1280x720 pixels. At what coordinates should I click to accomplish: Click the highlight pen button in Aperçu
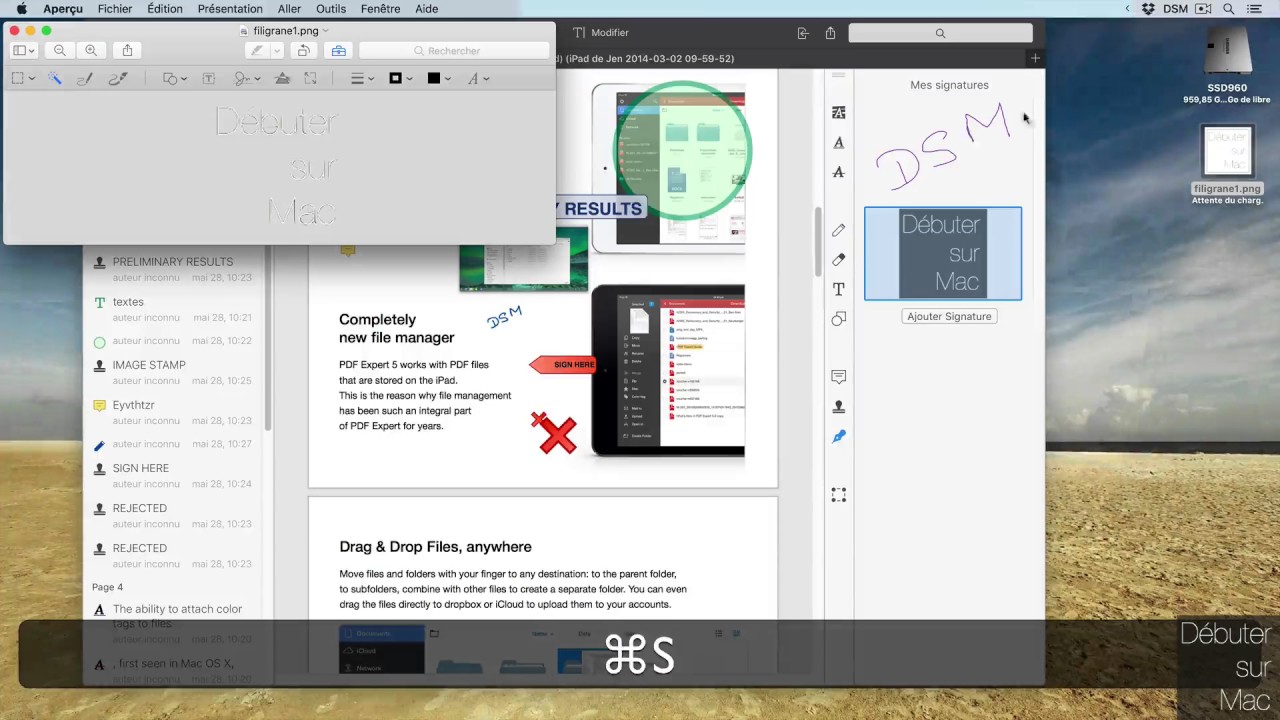click(x=258, y=50)
